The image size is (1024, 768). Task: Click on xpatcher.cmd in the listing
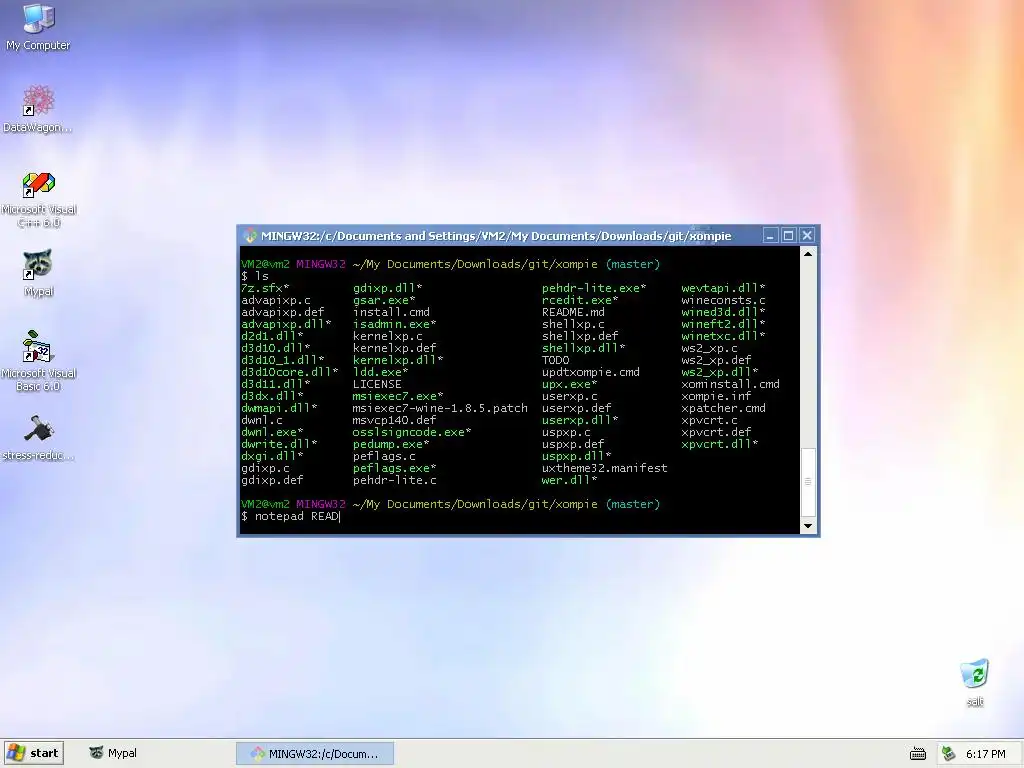(723, 408)
